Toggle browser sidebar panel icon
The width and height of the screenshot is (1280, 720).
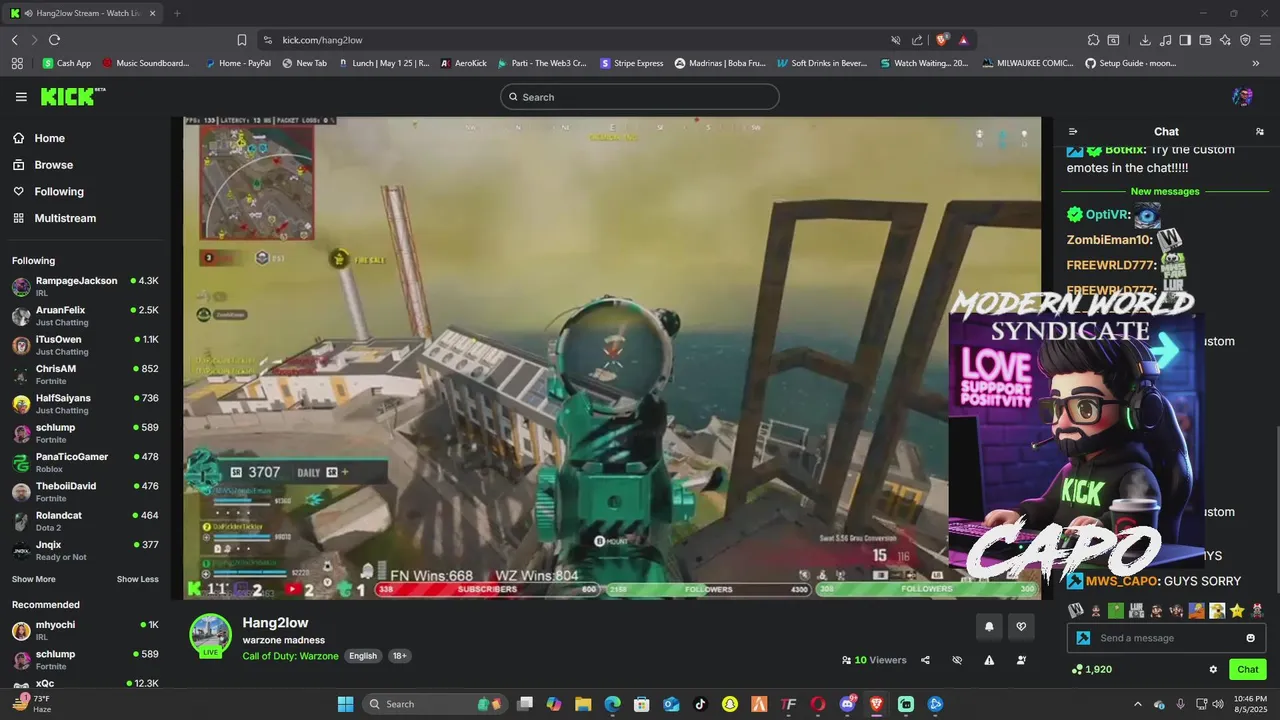click(x=1185, y=40)
